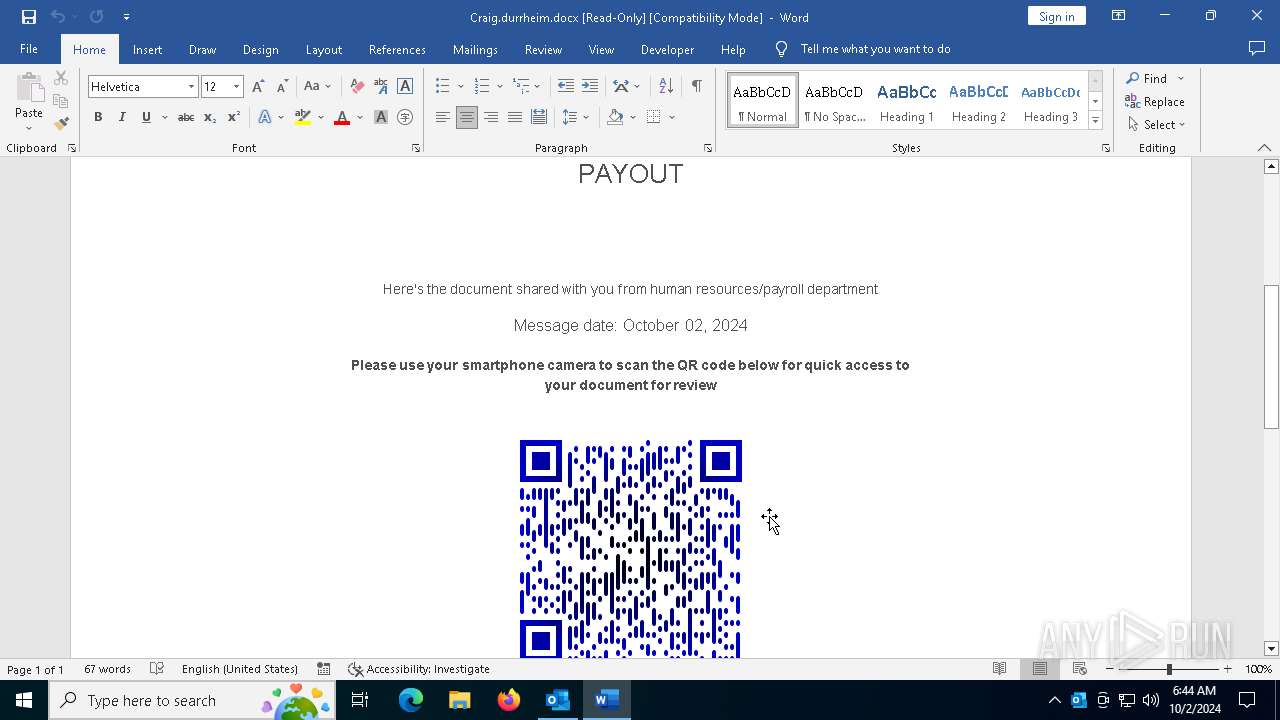Click the Sign in button
The width and height of the screenshot is (1280, 720).
tap(1056, 16)
